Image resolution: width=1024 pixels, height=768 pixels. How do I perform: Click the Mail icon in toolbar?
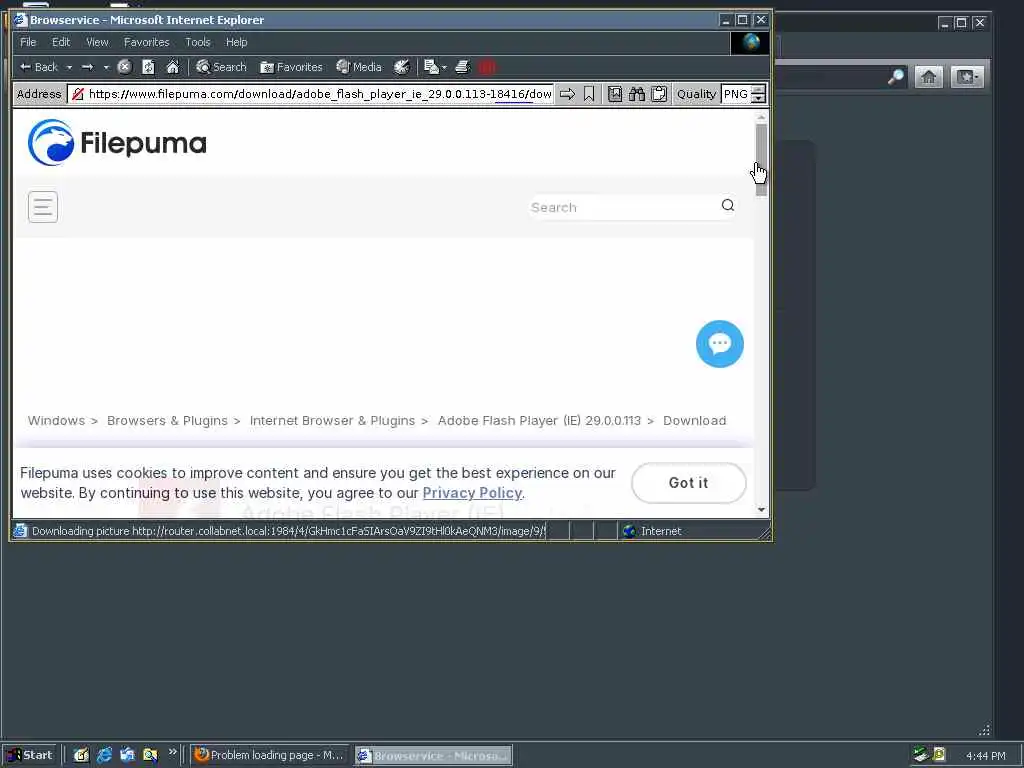432,67
